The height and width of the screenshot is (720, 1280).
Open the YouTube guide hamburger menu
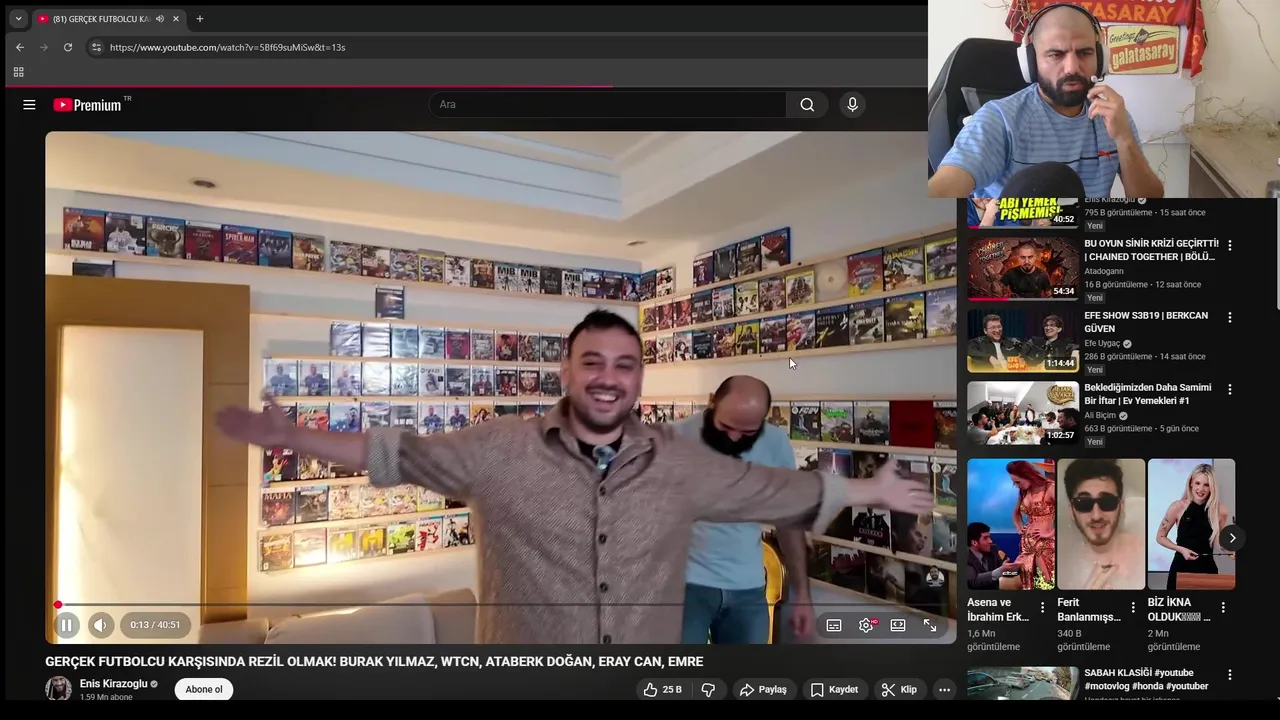point(29,104)
